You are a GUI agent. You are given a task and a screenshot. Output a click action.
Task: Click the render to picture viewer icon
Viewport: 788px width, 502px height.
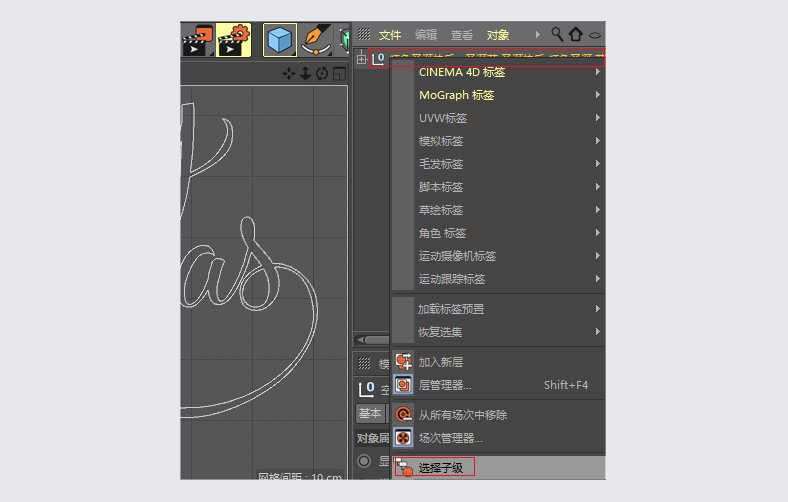[x=198, y=40]
